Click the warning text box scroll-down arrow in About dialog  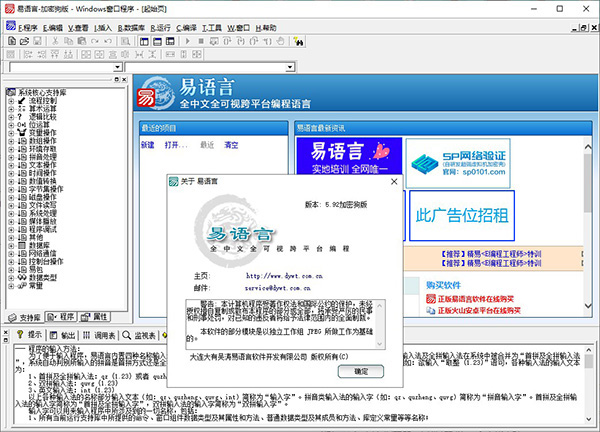(x=380, y=344)
